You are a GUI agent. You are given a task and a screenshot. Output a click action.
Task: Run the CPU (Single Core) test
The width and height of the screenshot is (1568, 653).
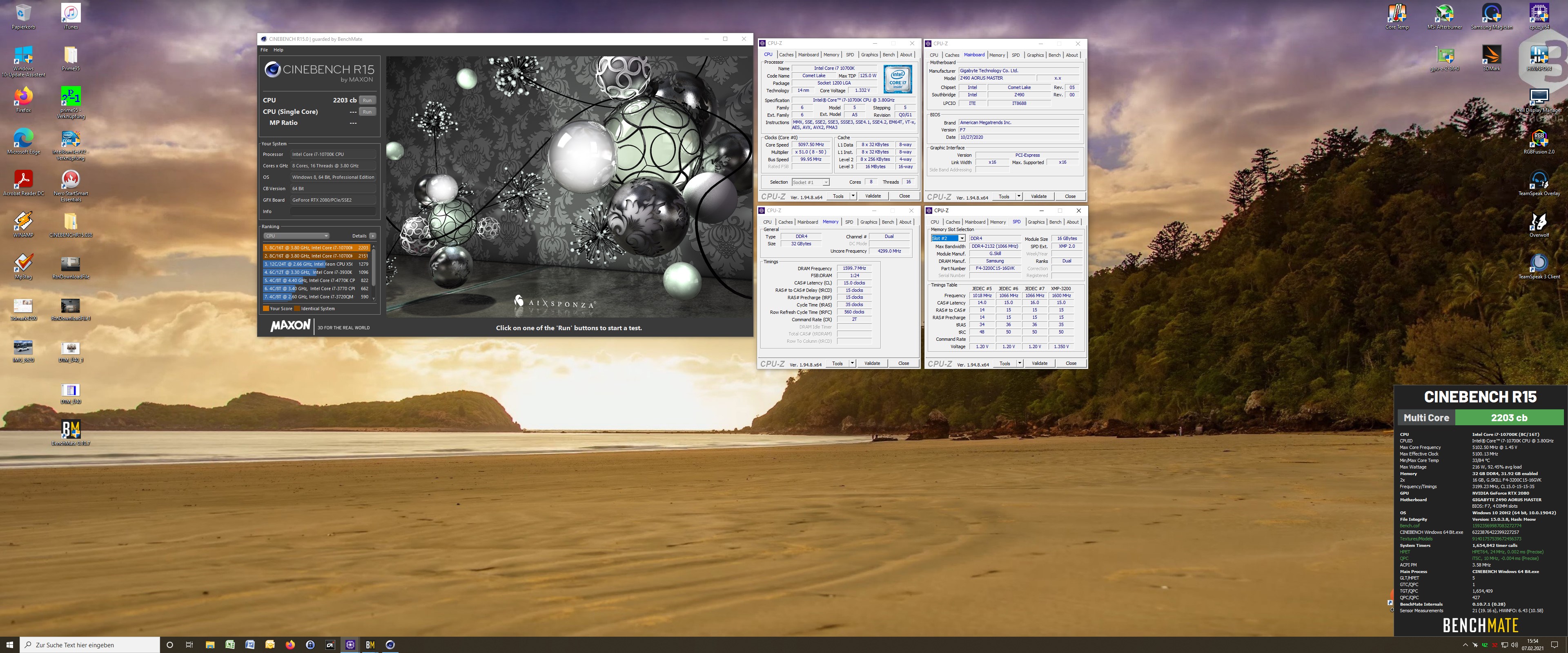tap(367, 112)
